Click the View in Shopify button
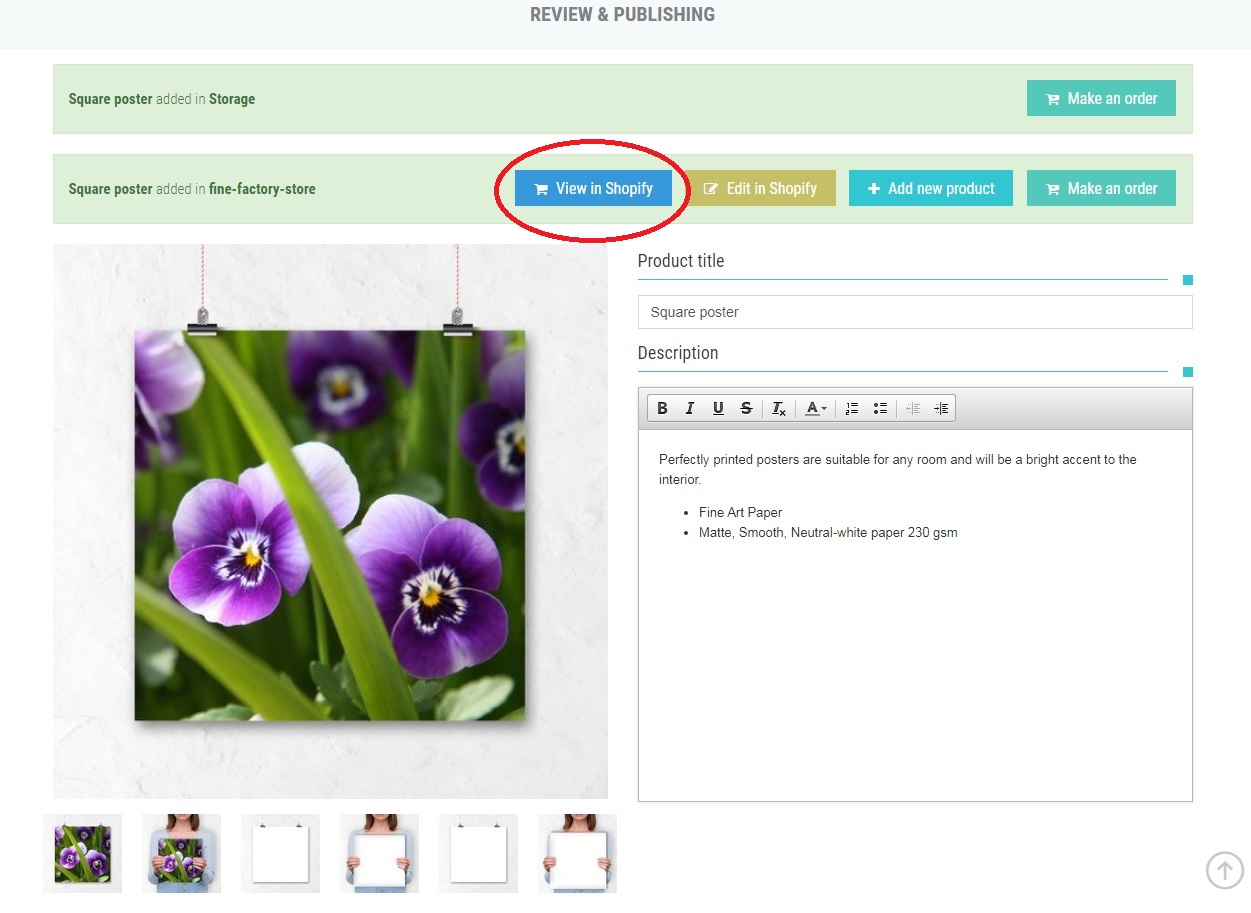1251x913 pixels. 593,188
